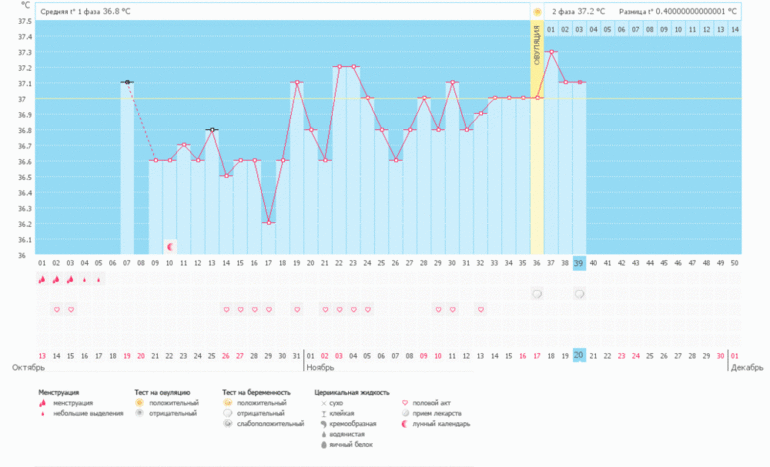The height and width of the screenshot is (467, 770).
Task: Select the highlighted cycle day 39 cell
Action: coord(579,263)
